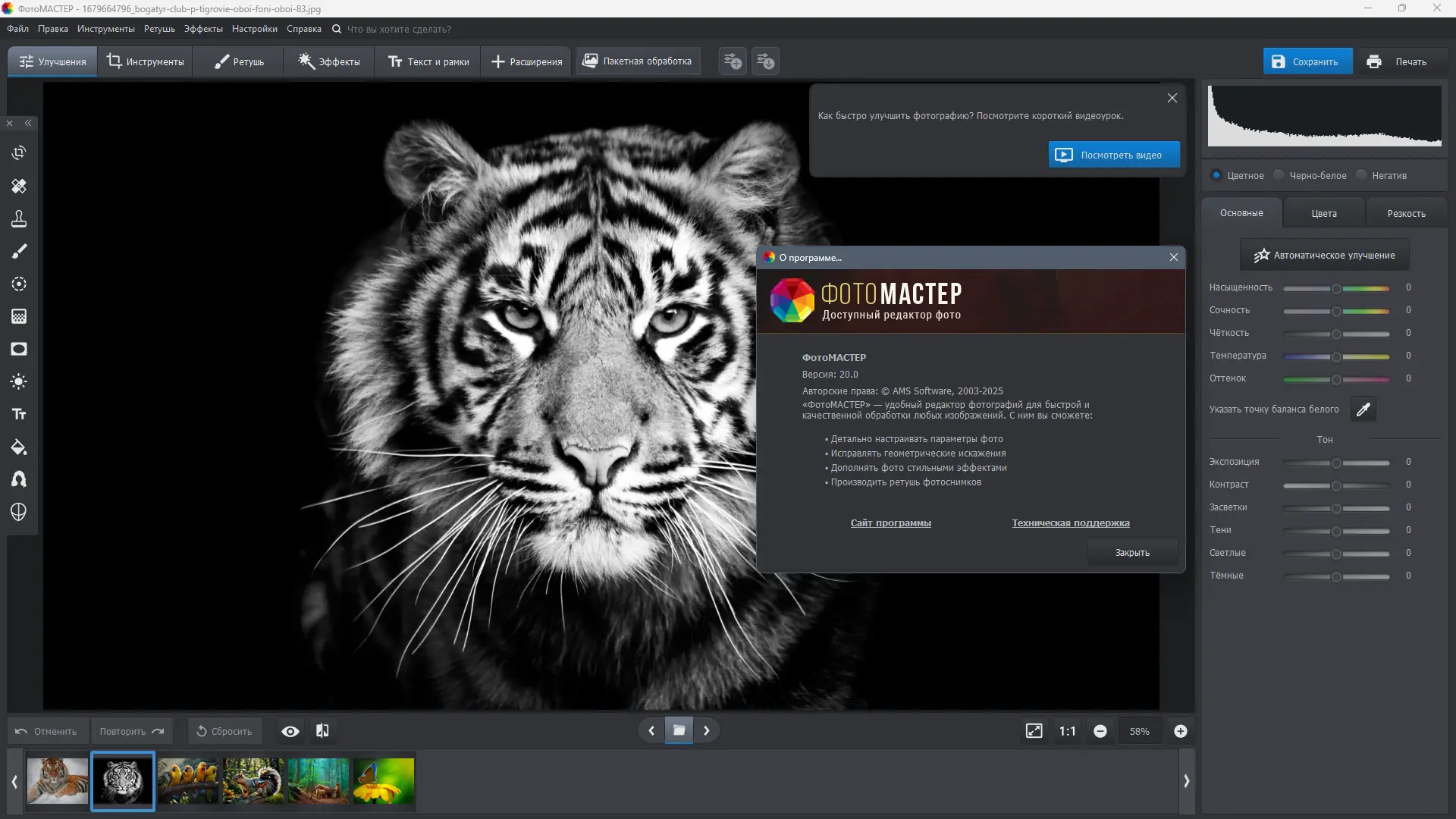Click the fit-to-screen icon
Screen dimensions: 1456x819
pos(1034,731)
